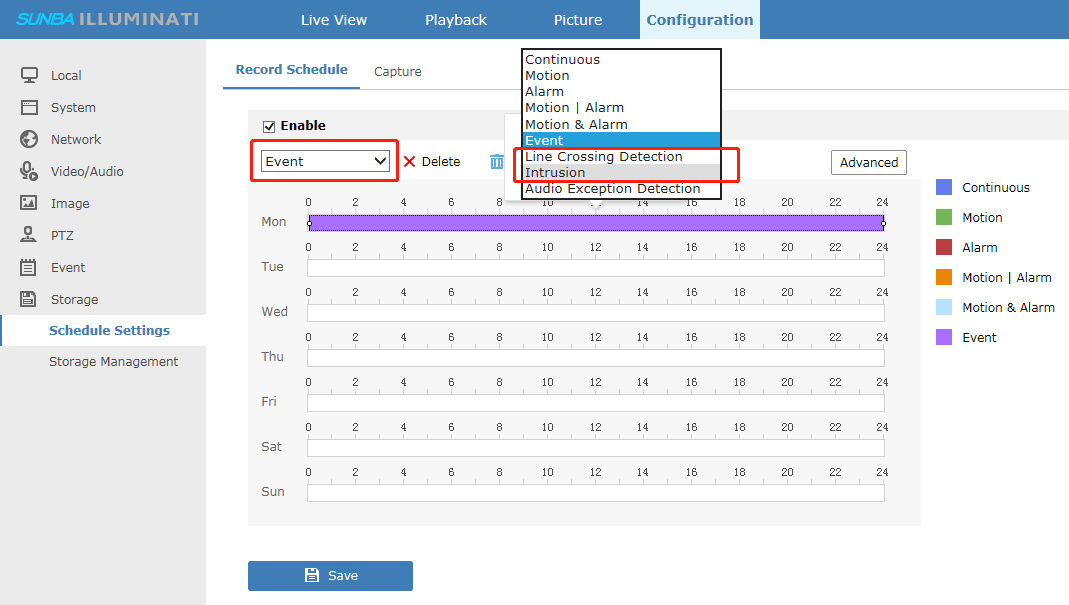The width and height of the screenshot is (1069, 605).
Task: Click the Storage disk icon in sidebar
Action: coord(29,299)
